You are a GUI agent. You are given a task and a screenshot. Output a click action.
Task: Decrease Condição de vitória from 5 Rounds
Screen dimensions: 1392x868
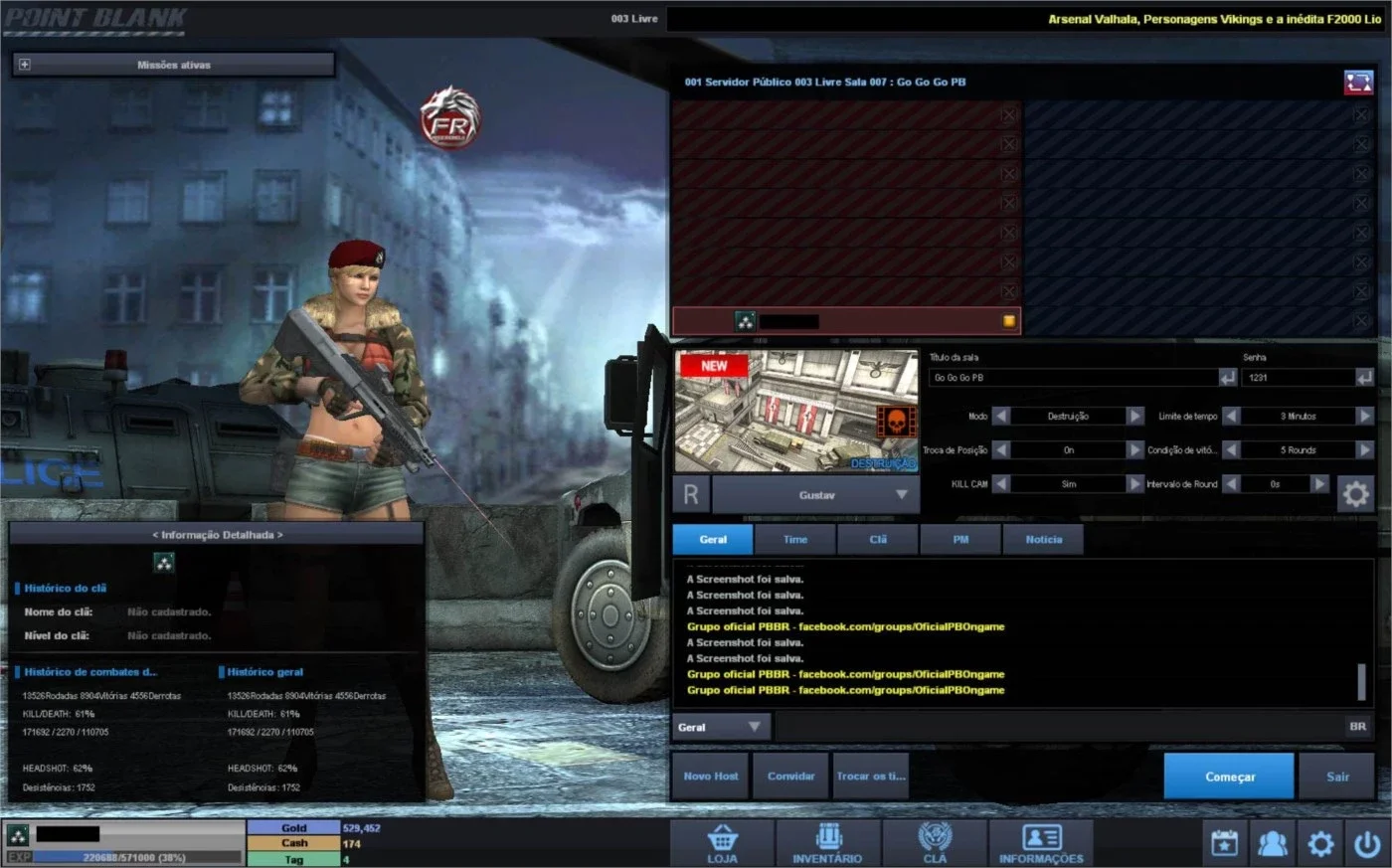(x=1231, y=450)
